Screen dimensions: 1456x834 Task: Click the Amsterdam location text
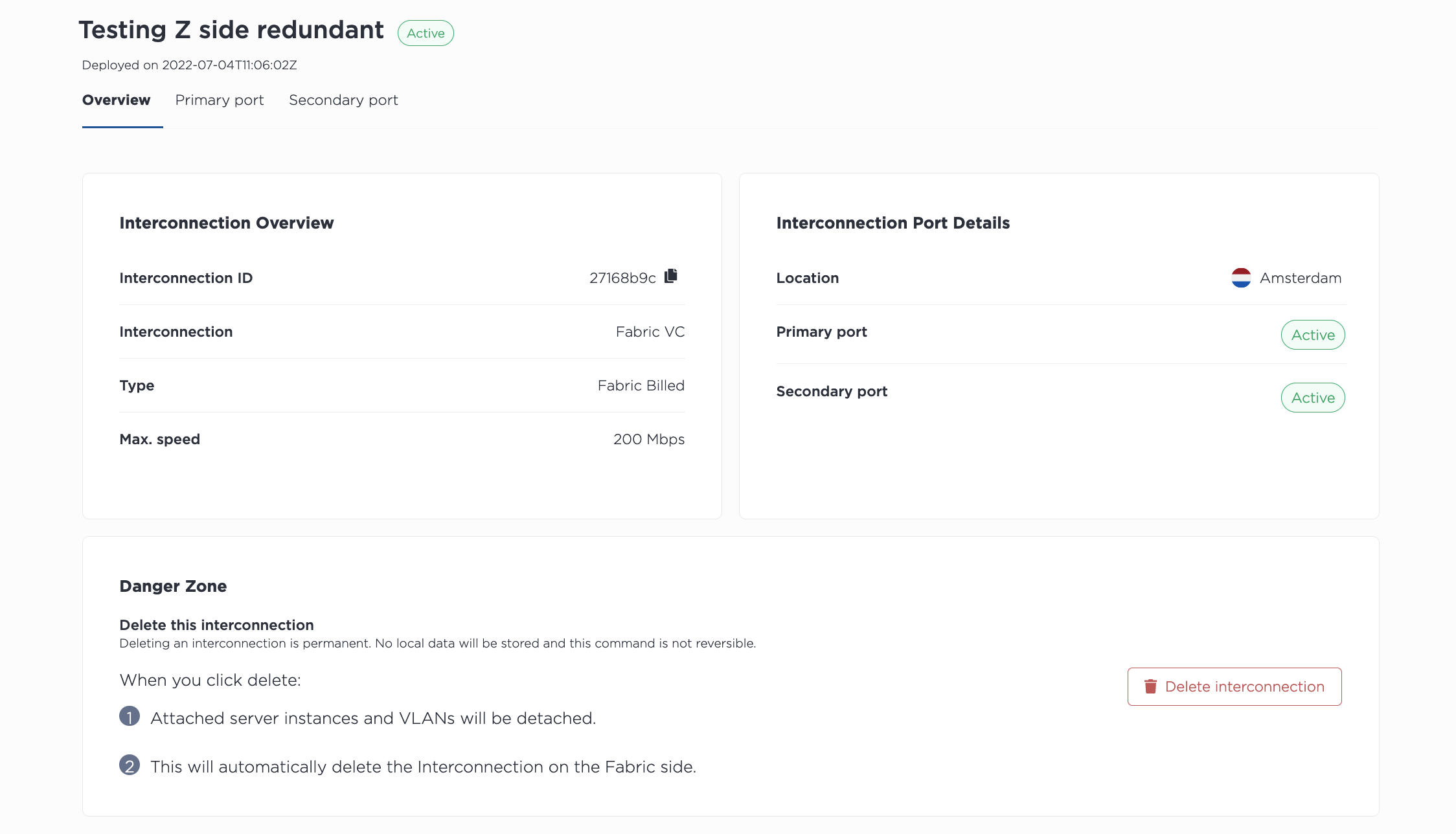click(x=1301, y=278)
